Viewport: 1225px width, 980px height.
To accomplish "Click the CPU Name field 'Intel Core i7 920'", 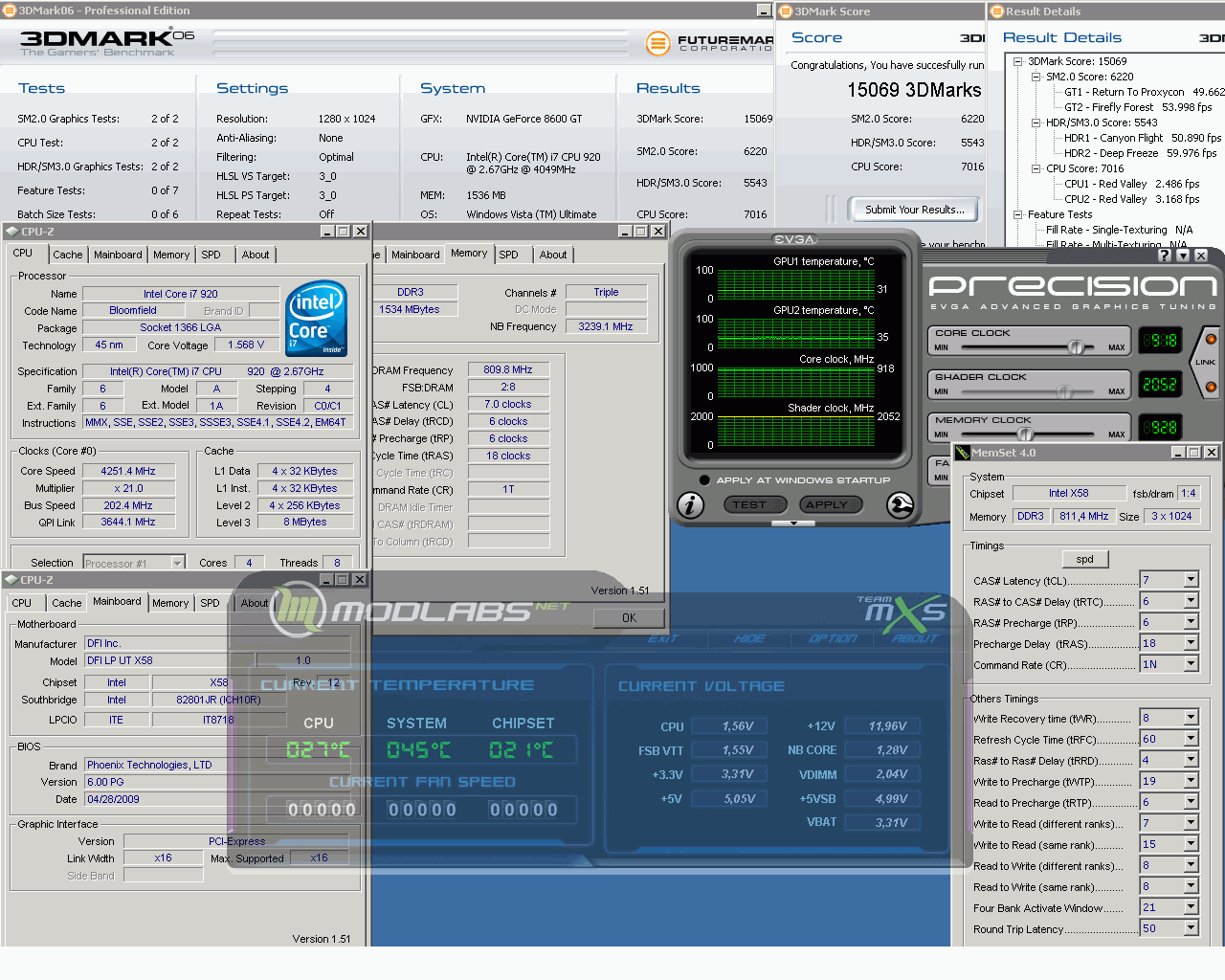I will pyautogui.click(x=181, y=294).
